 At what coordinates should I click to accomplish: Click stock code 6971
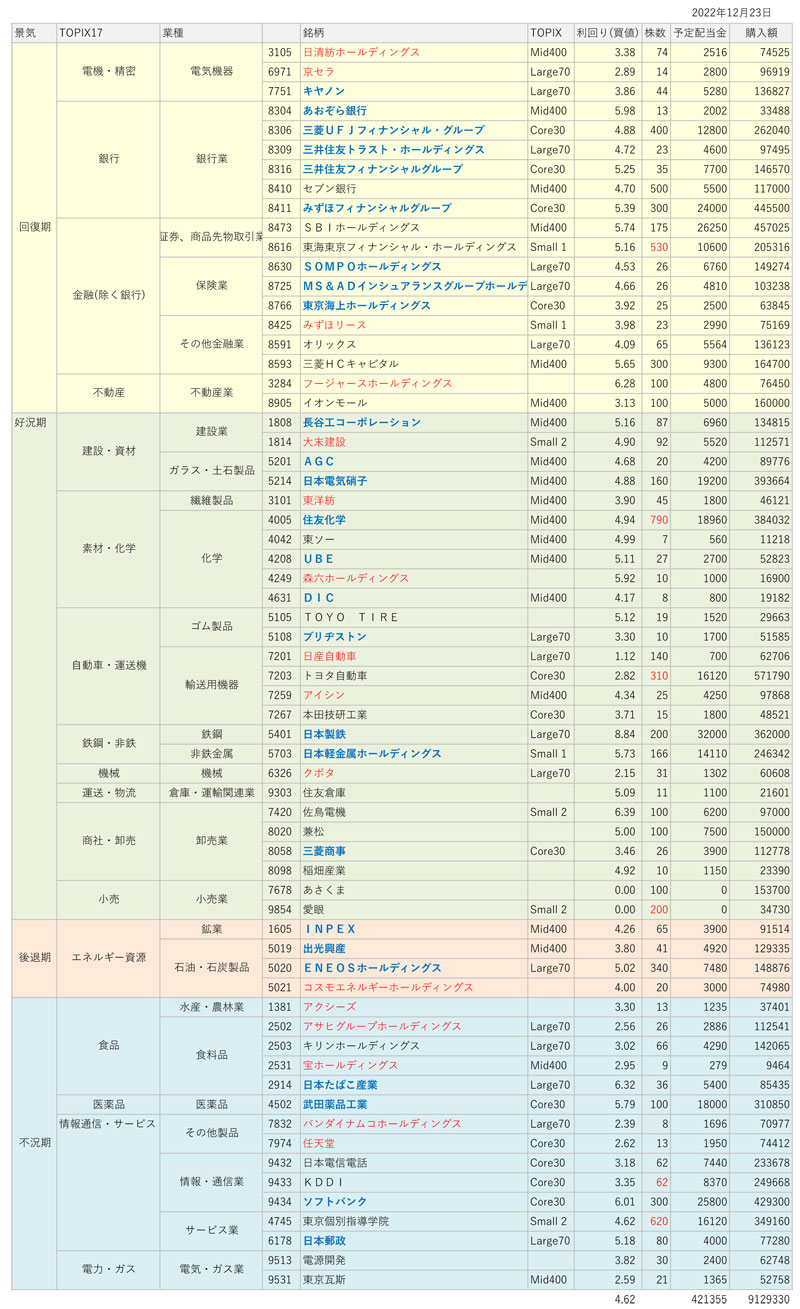click(x=281, y=71)
